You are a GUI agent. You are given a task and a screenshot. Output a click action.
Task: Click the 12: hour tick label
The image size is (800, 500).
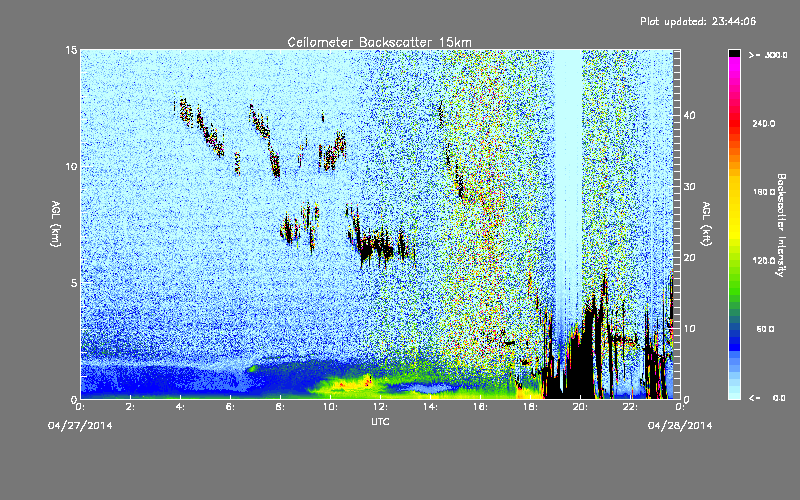coord(380,407)
